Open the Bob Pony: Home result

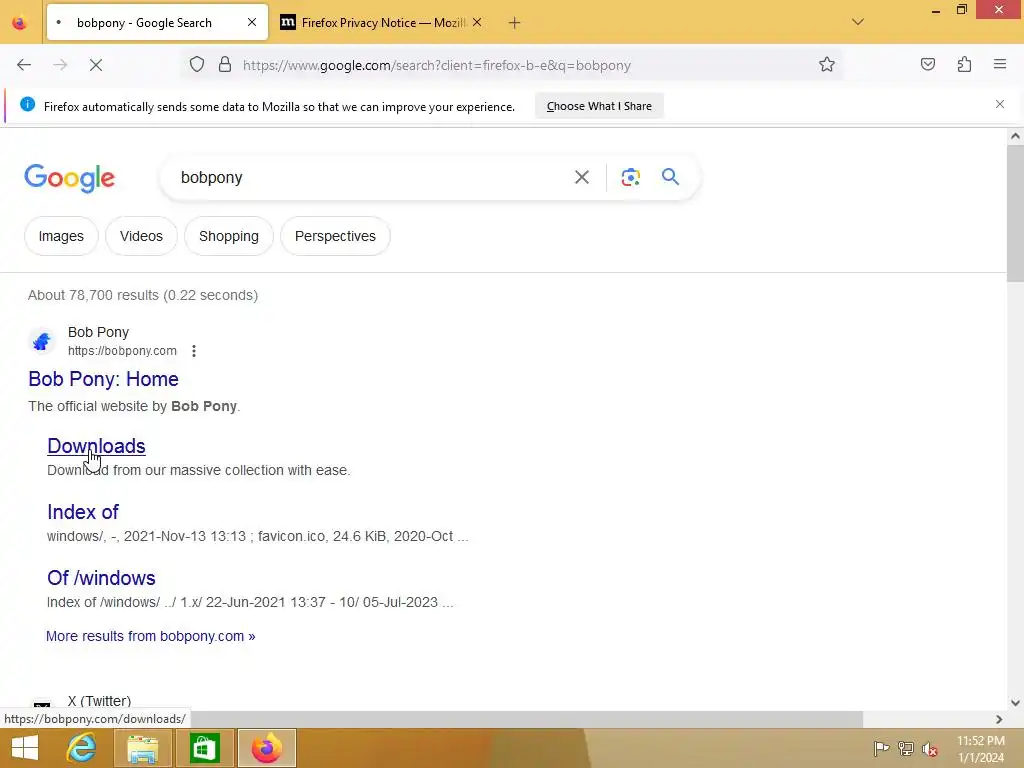(103, 379)
